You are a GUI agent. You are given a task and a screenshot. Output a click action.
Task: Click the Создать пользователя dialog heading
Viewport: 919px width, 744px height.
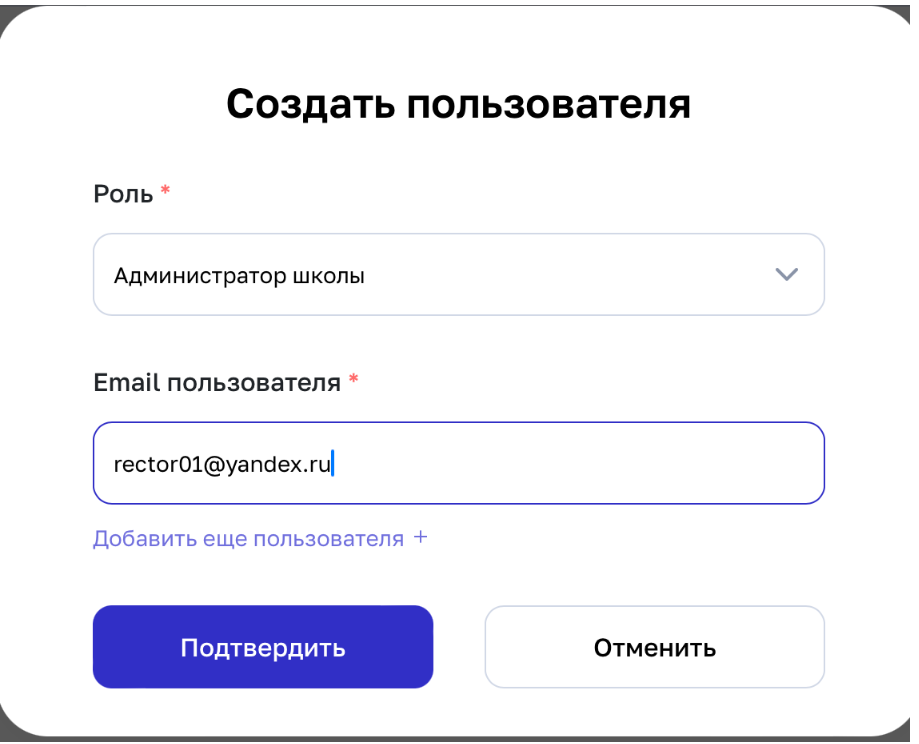point(458,105)
